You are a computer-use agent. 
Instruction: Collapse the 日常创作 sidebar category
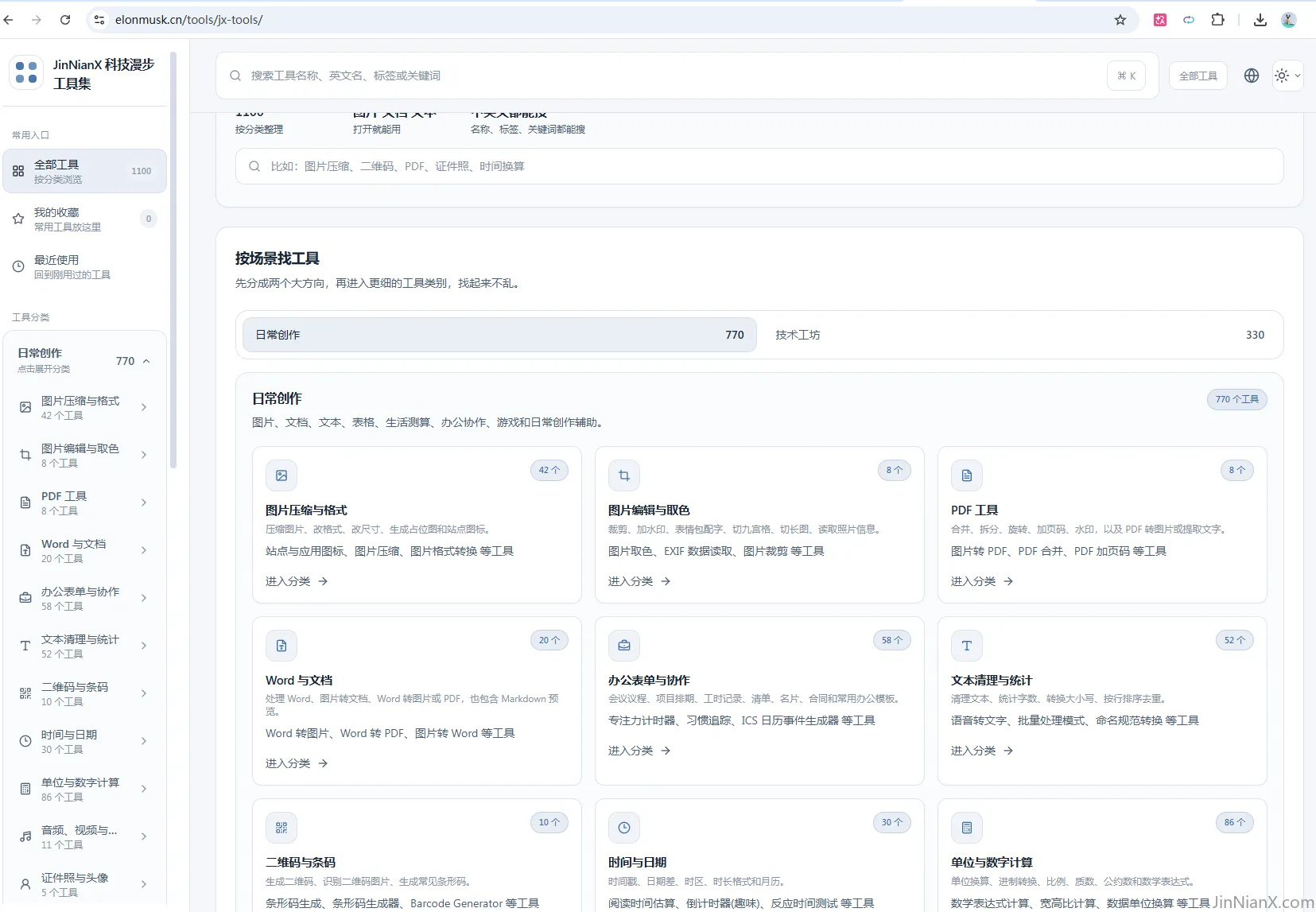(x=146, y=361)
